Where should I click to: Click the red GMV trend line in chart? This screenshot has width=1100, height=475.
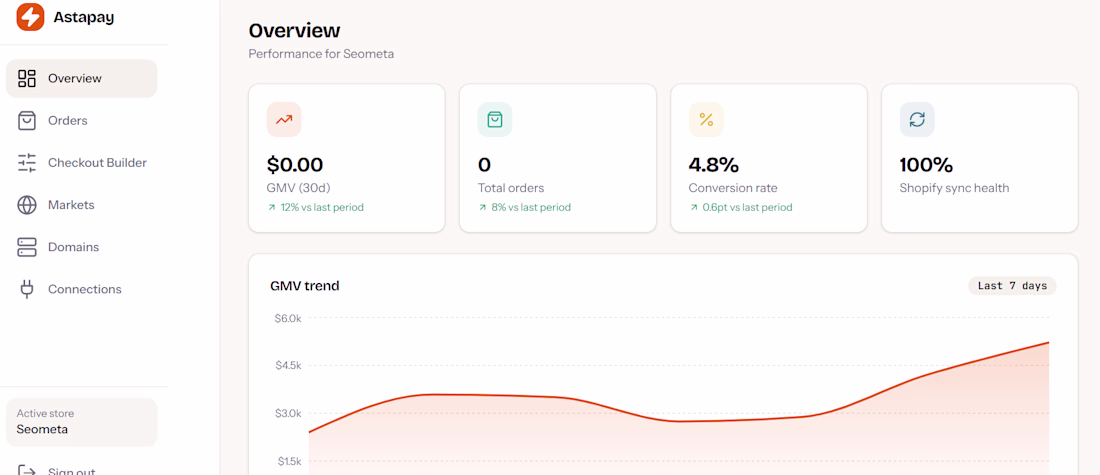point(679,421)
